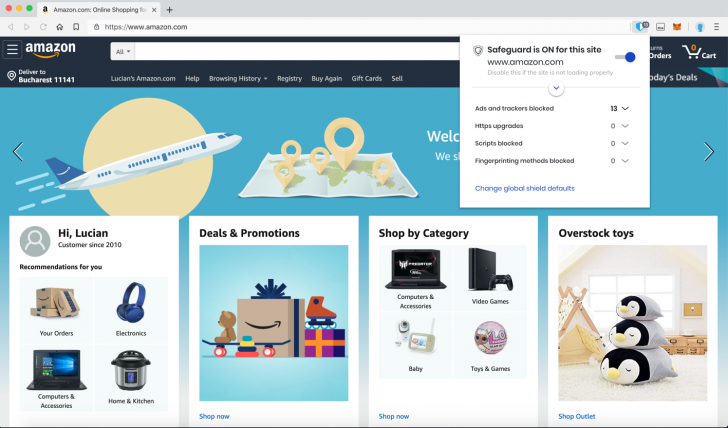Image resolution: width=728 pixels, height=428 pixels.
Task: Open the Help nav item
Action: [192, 78]
